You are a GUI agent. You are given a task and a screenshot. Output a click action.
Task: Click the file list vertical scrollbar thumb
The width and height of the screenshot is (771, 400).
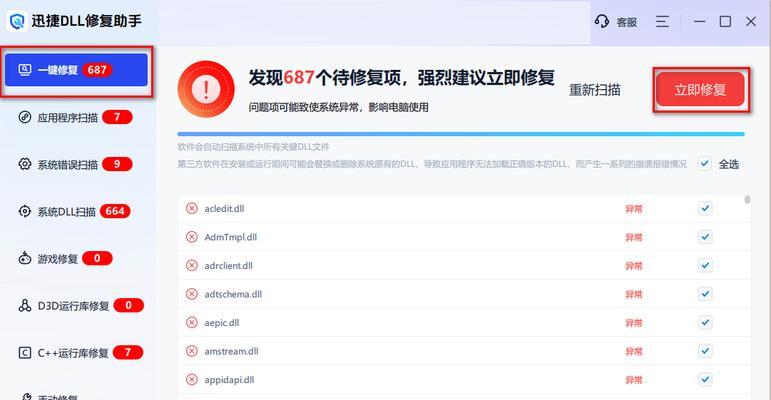(747, 199)
